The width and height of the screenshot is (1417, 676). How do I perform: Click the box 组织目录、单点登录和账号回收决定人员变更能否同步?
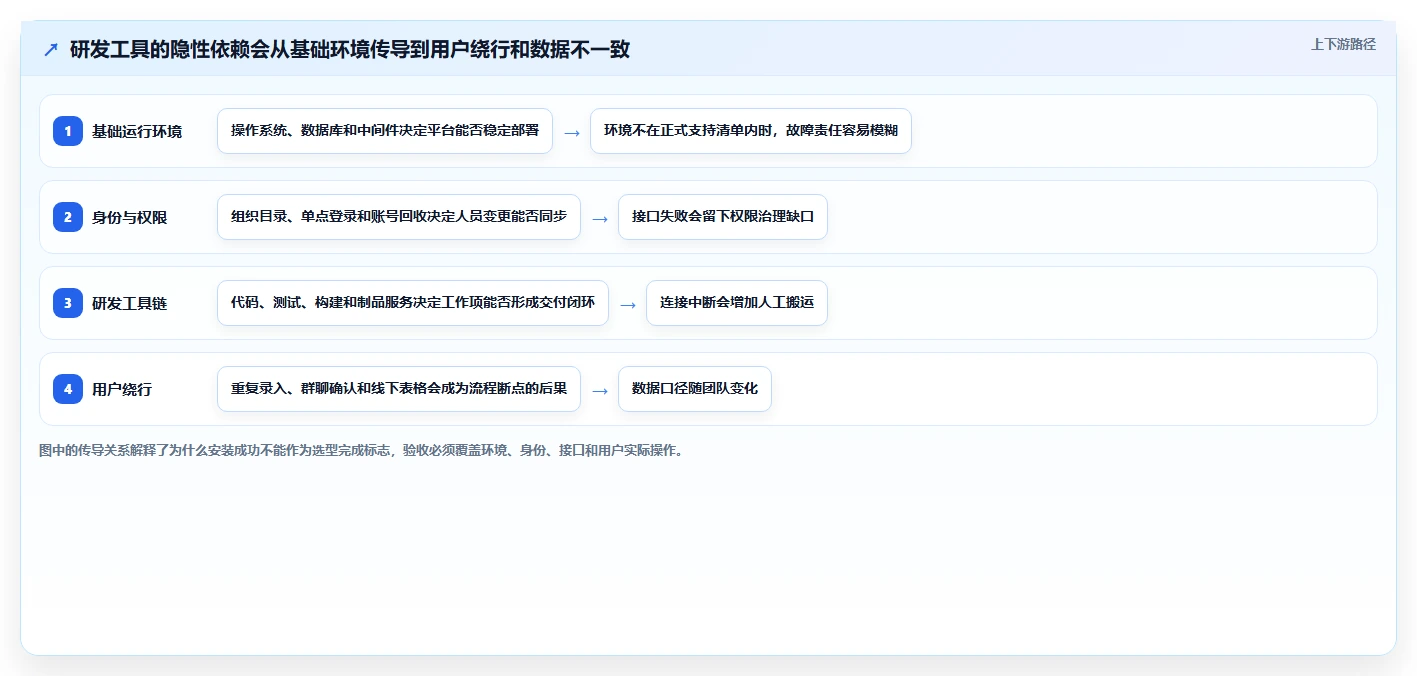click(399, 217)
